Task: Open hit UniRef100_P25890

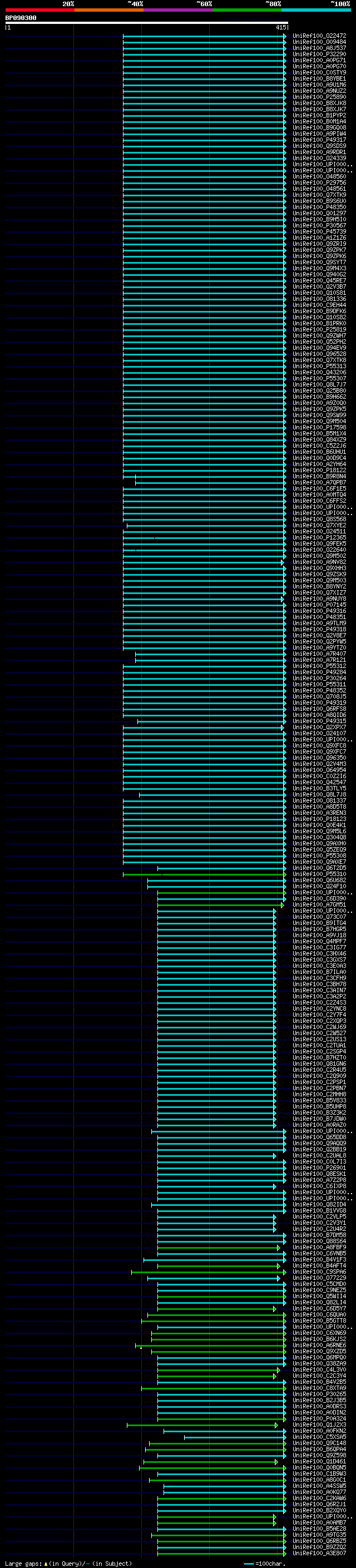Action: click(319, 97)
